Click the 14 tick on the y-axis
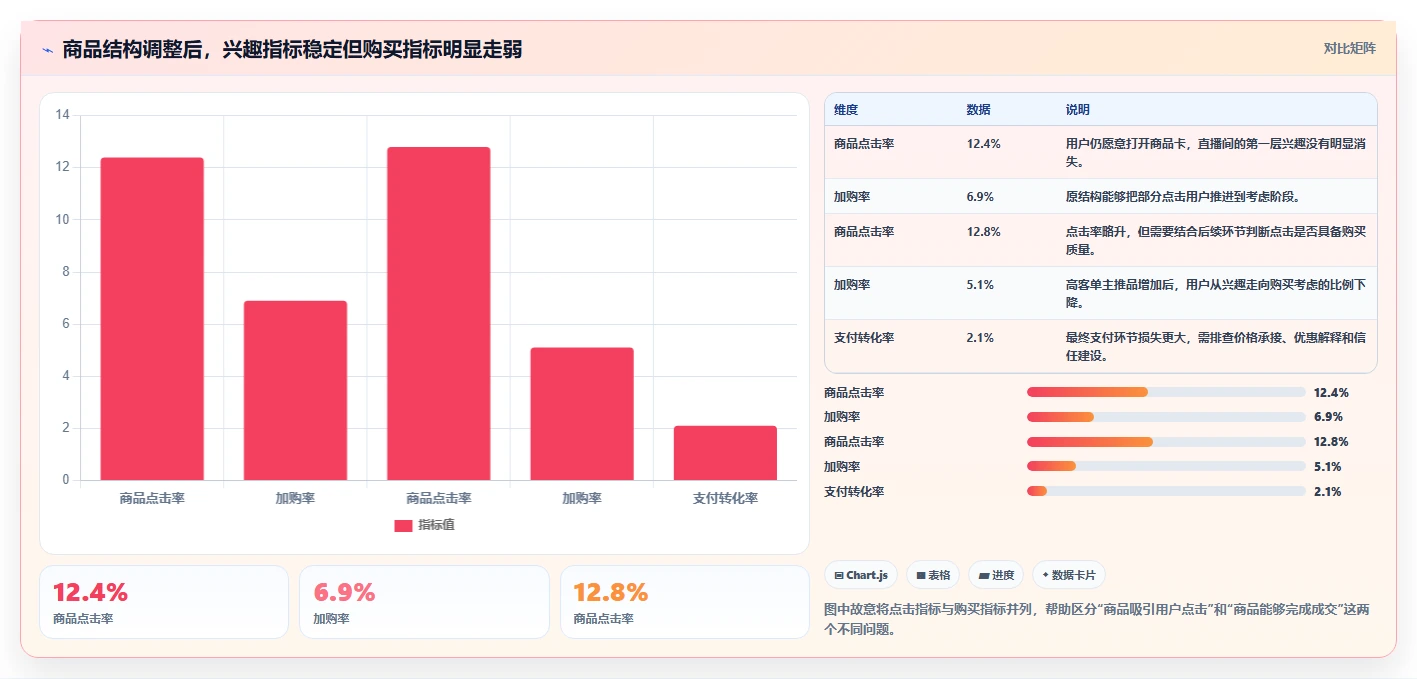The image size is (1417, 679). (62, 115)
